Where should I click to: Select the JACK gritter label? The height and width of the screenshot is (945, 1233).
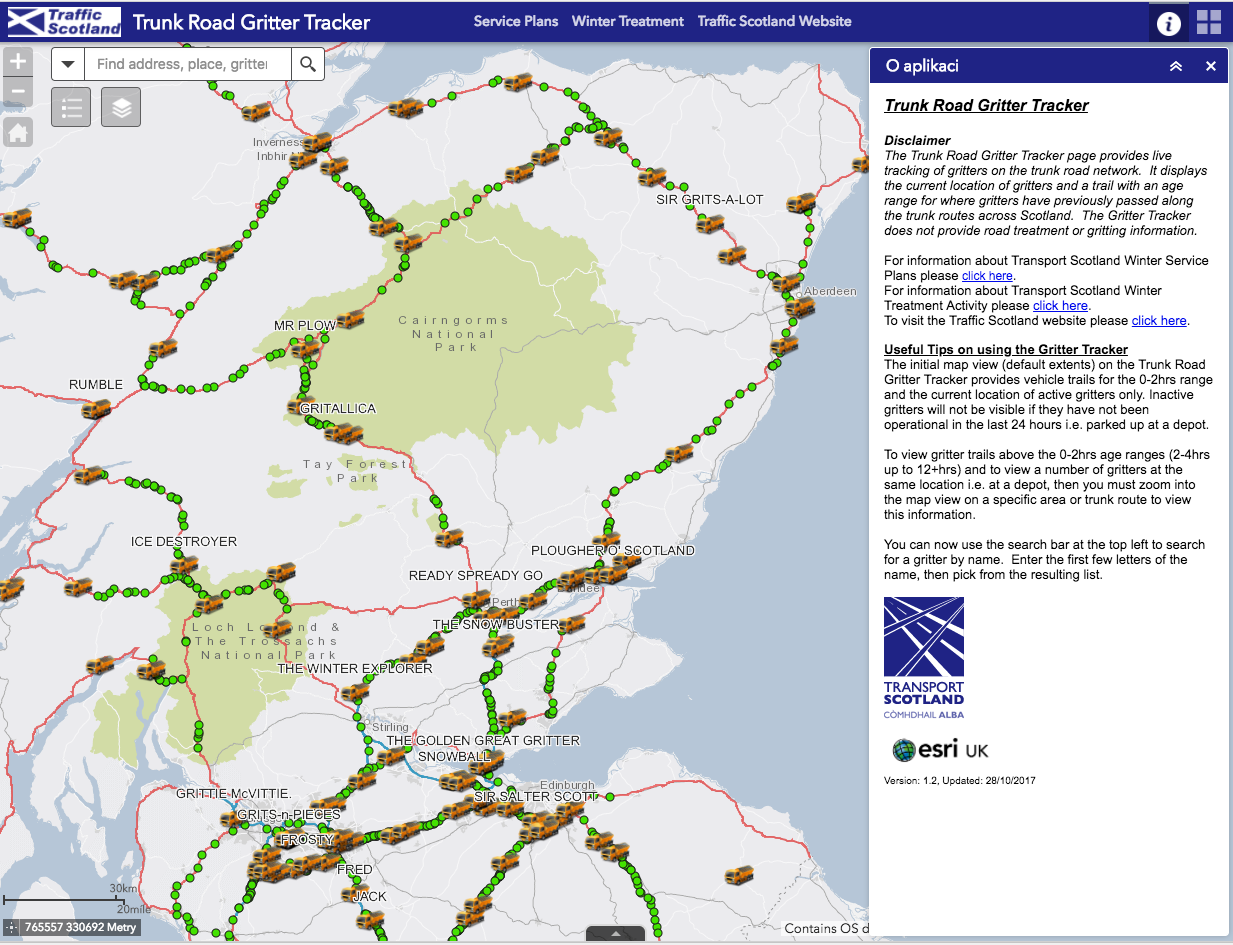[370, 897]
